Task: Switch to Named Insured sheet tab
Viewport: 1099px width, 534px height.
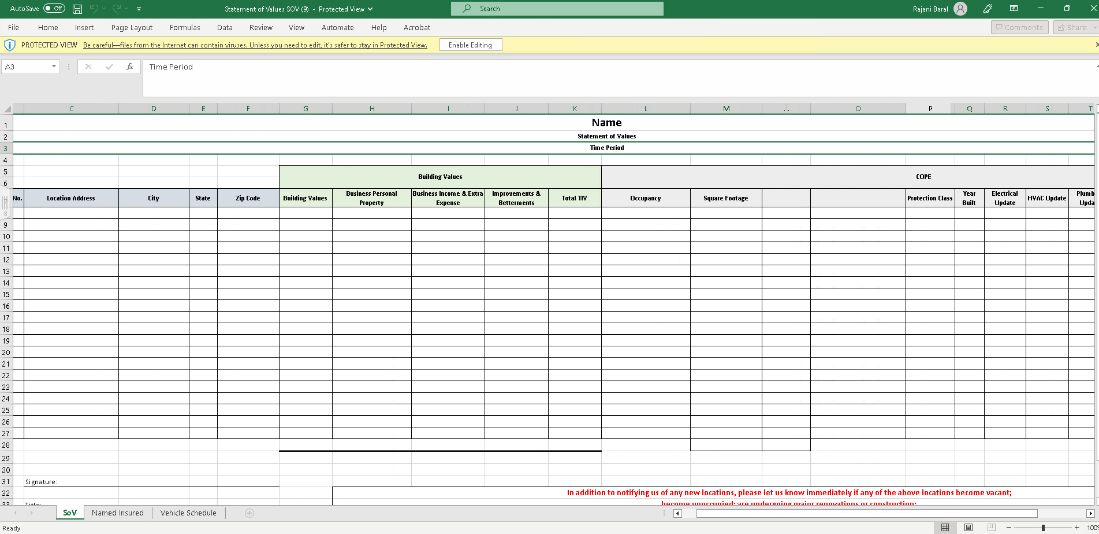Action: [117, 513]
